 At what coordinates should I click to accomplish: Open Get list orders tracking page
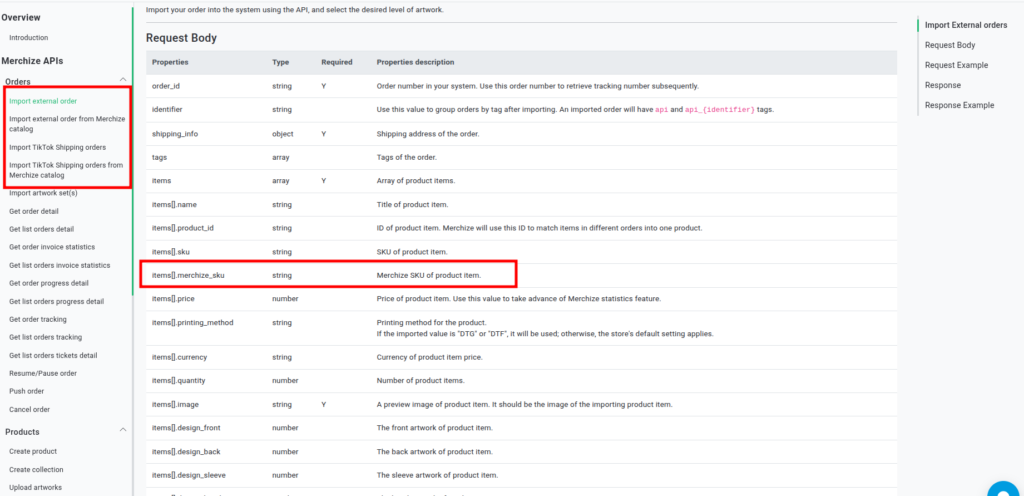point(46,337)
